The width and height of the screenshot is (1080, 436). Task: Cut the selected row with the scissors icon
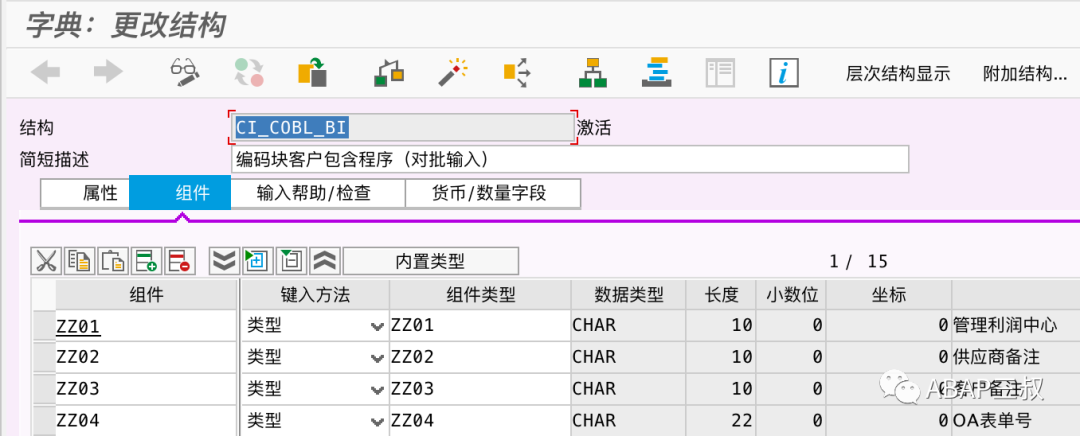pyautogui.click(x=46, y=261)
